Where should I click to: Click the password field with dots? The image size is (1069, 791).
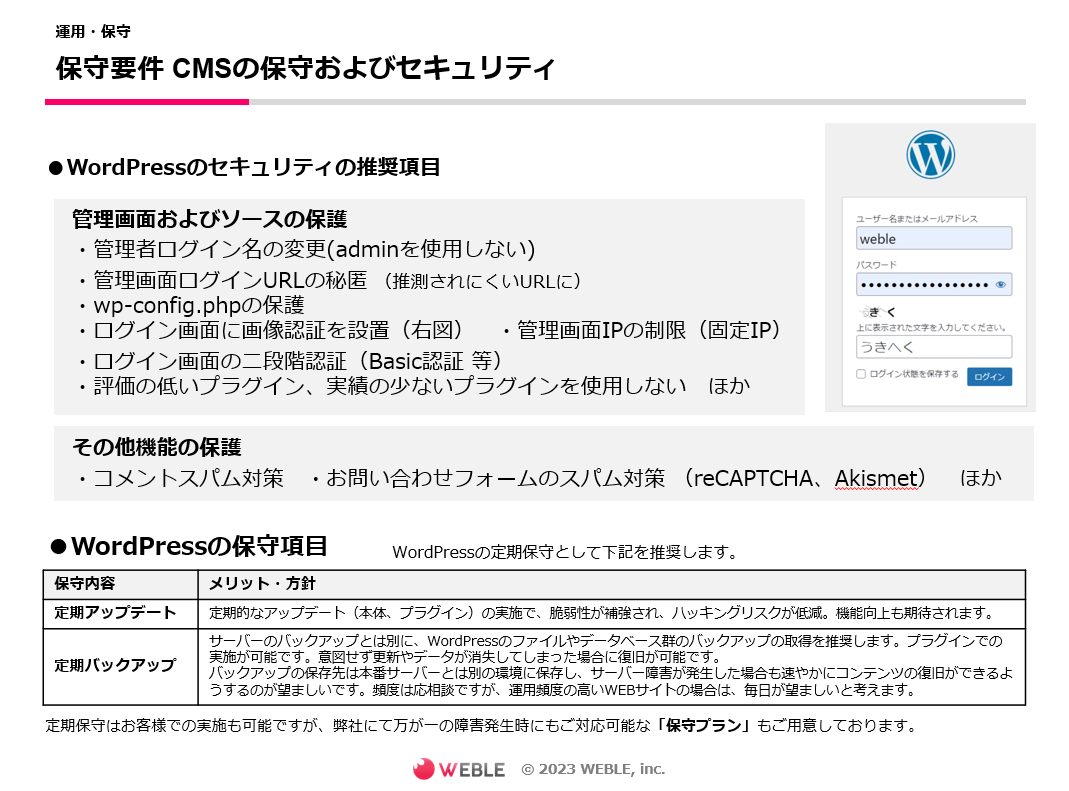click(x=933, y=284)
